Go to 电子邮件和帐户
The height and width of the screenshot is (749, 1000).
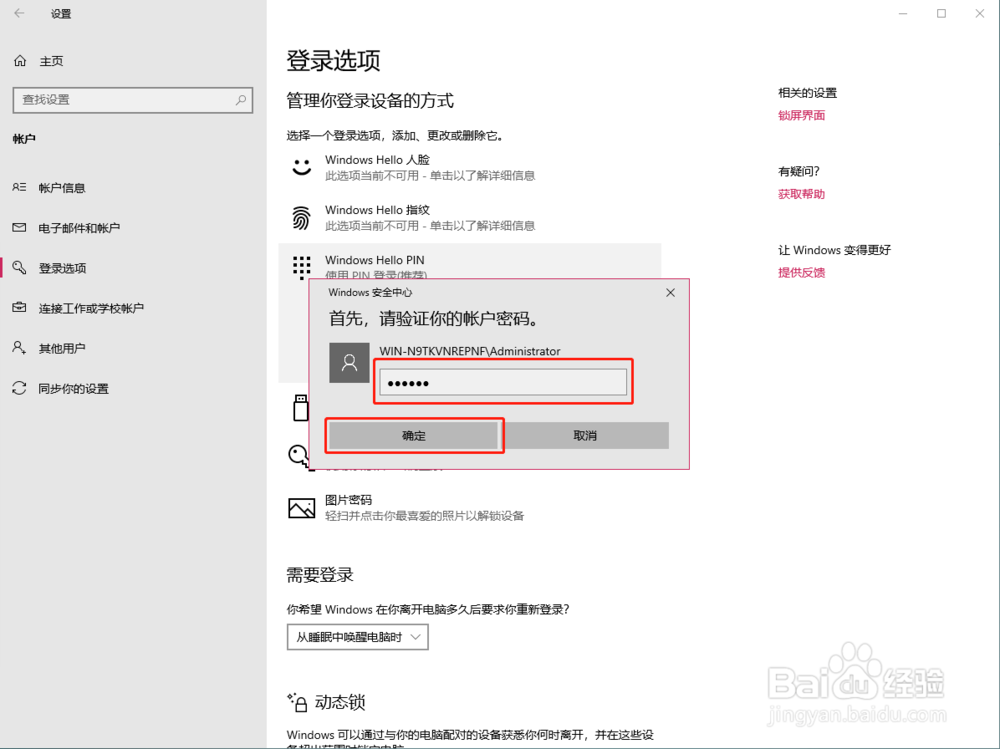click(79, 228)
